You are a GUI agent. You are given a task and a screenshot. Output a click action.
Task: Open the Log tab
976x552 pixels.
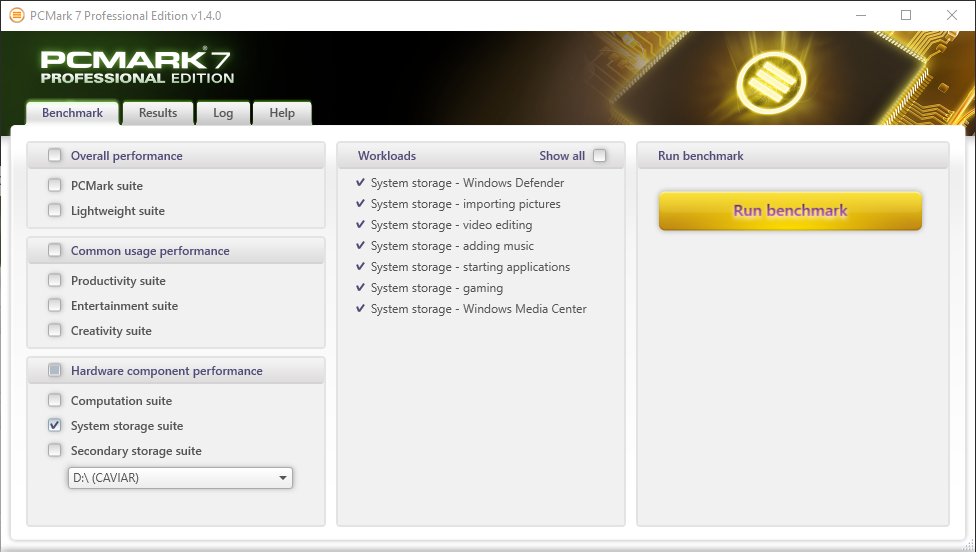(223, 113)
